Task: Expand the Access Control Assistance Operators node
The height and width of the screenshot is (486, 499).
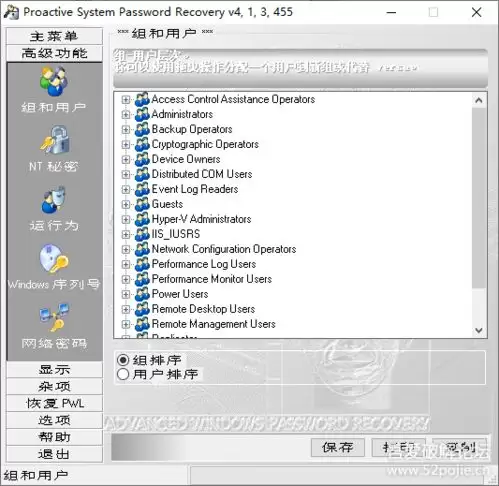Action: [126, 100]
